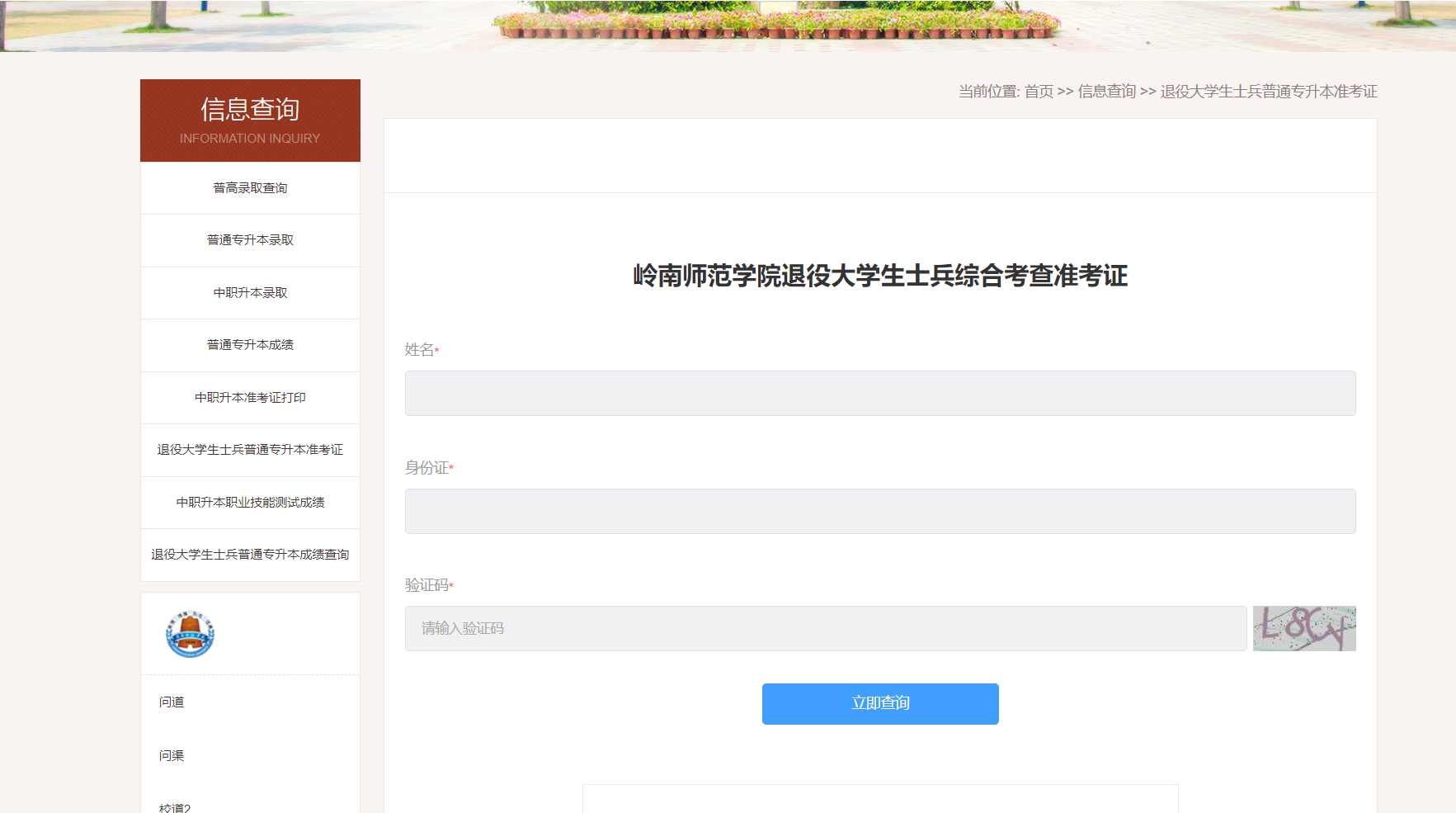Click the 验证码 input box
This screenshot has width=1456, height=813.
pos(826,628)
